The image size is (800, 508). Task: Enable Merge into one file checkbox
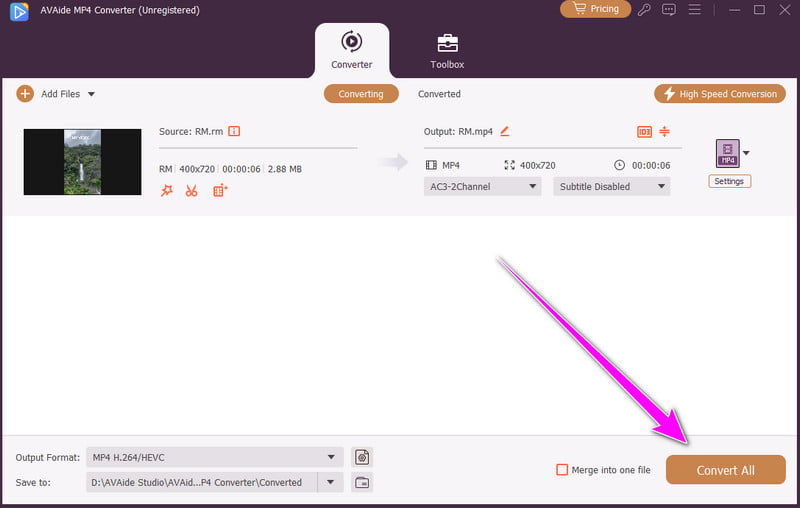[563, 470]
